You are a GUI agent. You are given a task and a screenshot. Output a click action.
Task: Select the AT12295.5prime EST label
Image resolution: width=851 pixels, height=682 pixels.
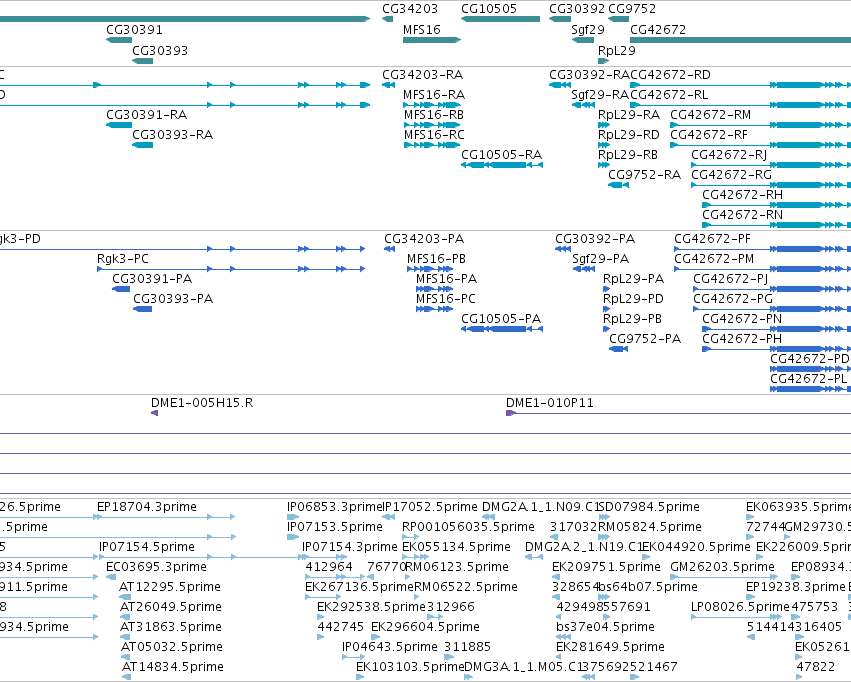point(170,587)
